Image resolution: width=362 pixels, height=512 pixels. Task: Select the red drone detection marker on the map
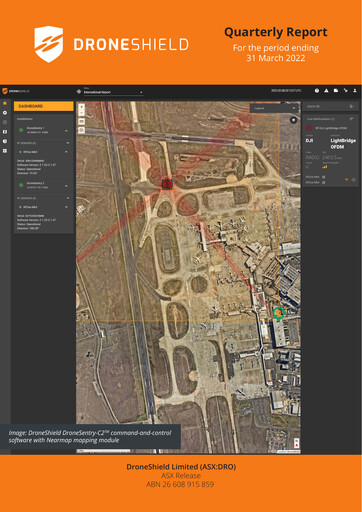tap(167, 184)
